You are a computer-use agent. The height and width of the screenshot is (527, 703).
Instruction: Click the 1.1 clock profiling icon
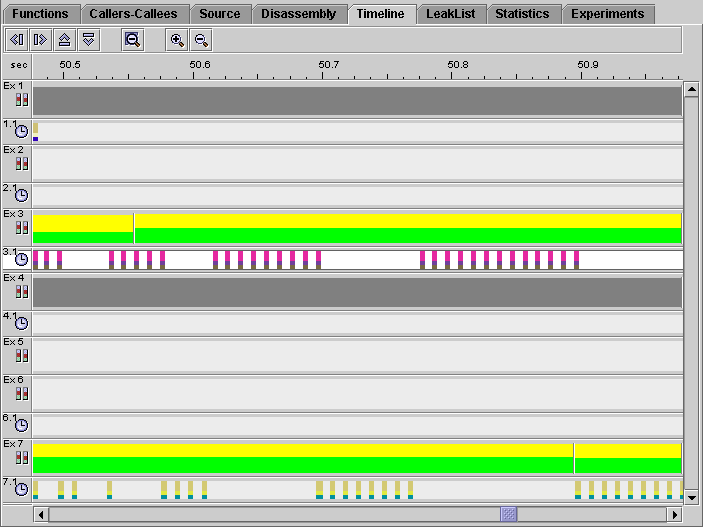tap(22, 131)
